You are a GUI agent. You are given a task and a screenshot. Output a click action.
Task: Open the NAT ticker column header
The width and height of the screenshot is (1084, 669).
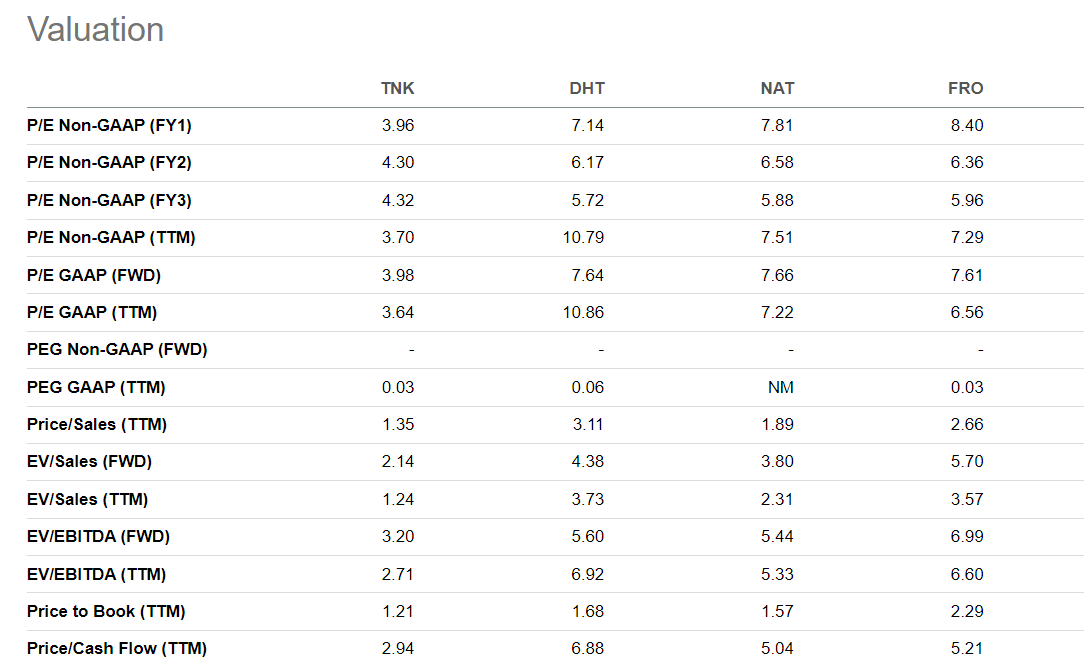777,88
